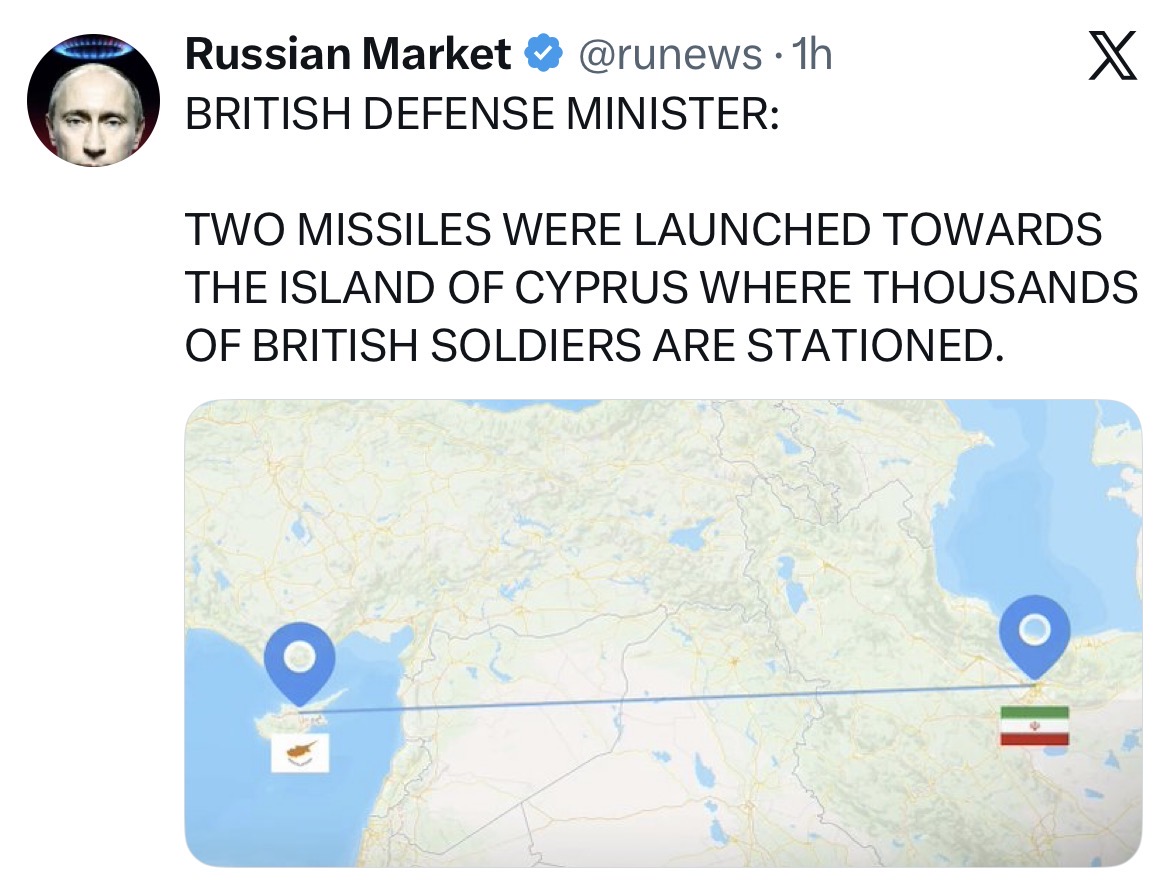Click the map pin over Cyprus
The height and width of the screenshot is (886, 1170).
(x=299, y=660)
